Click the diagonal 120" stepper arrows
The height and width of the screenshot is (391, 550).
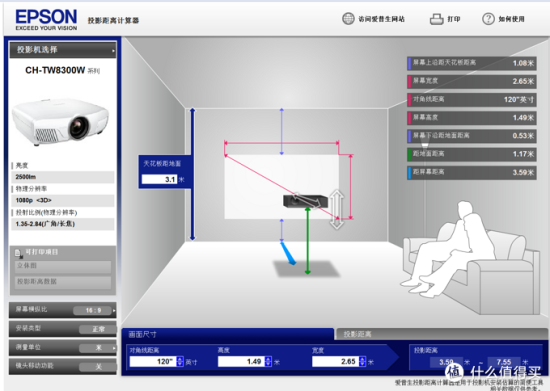180,362
